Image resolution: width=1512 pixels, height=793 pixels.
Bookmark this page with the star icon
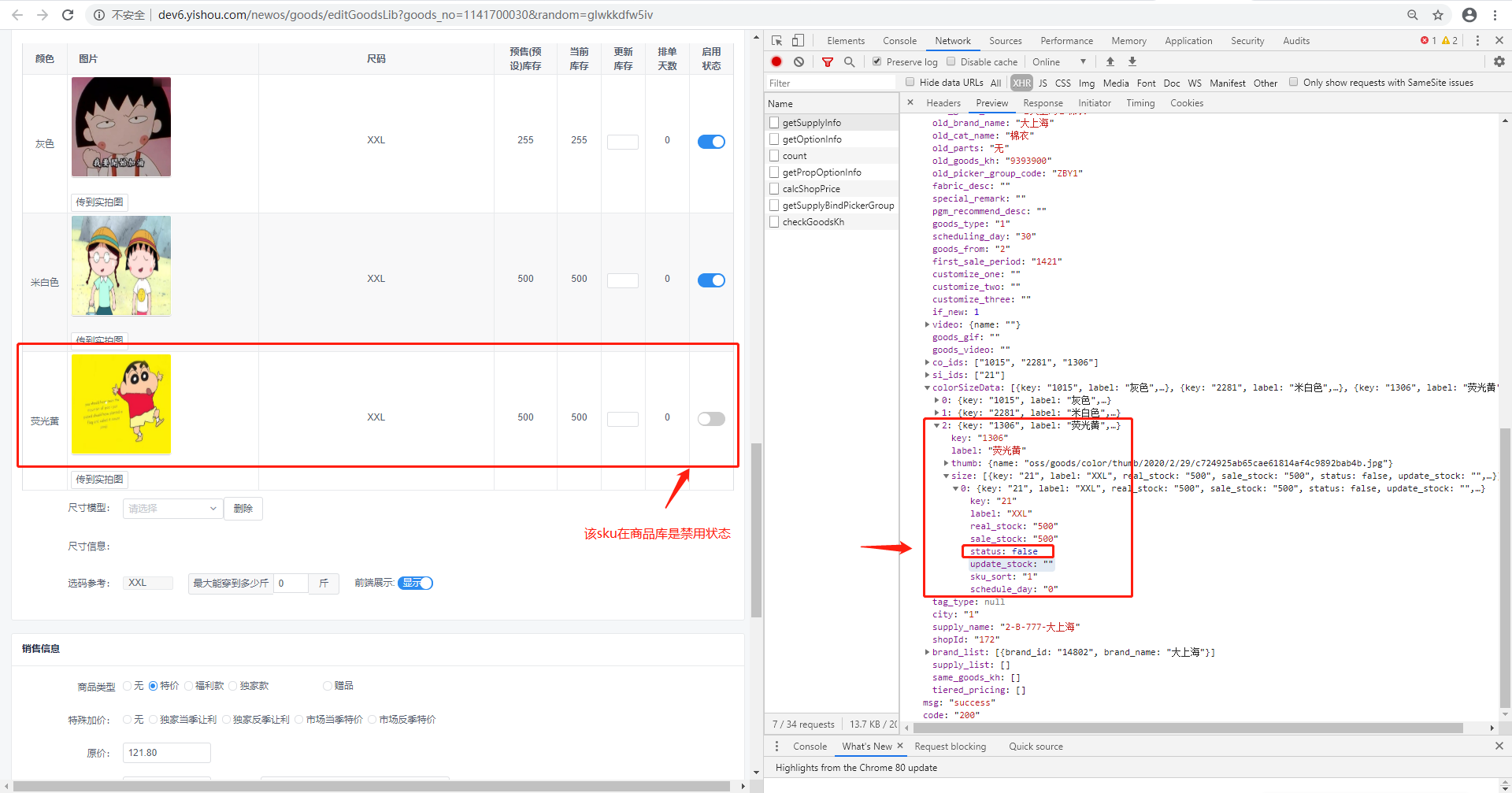pyautogui.click(x=1438, y=15)
